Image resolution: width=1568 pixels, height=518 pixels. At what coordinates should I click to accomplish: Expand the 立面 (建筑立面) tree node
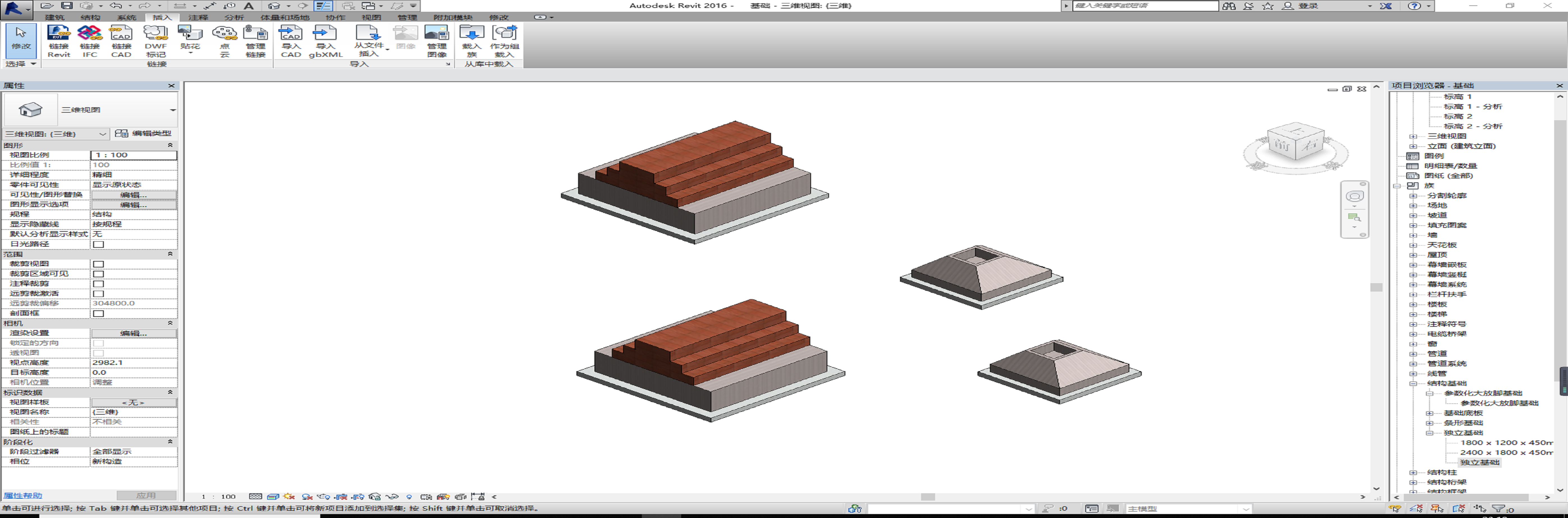[1413, 146]
